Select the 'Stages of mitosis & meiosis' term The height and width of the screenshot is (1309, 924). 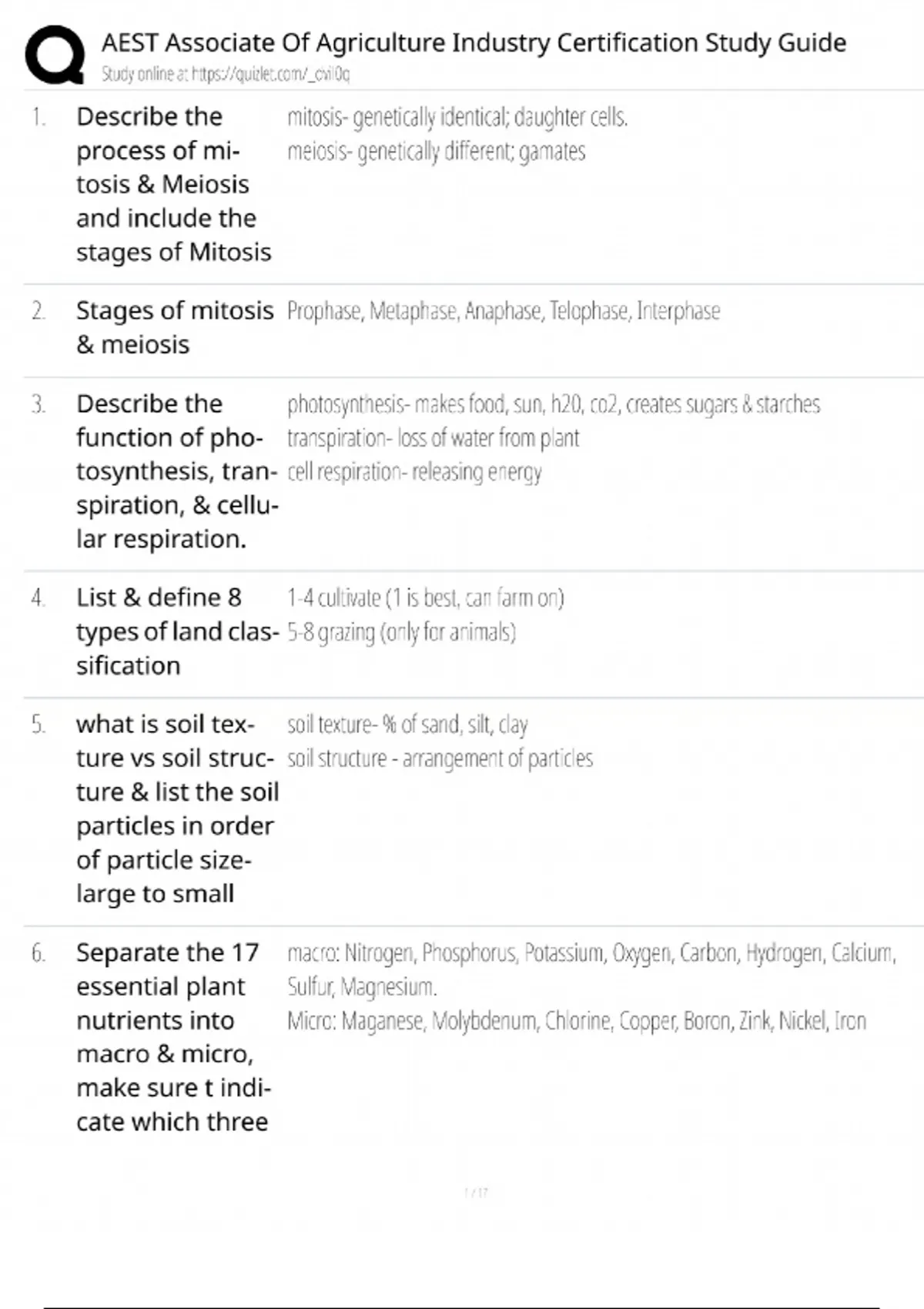(x=175, y=327)
